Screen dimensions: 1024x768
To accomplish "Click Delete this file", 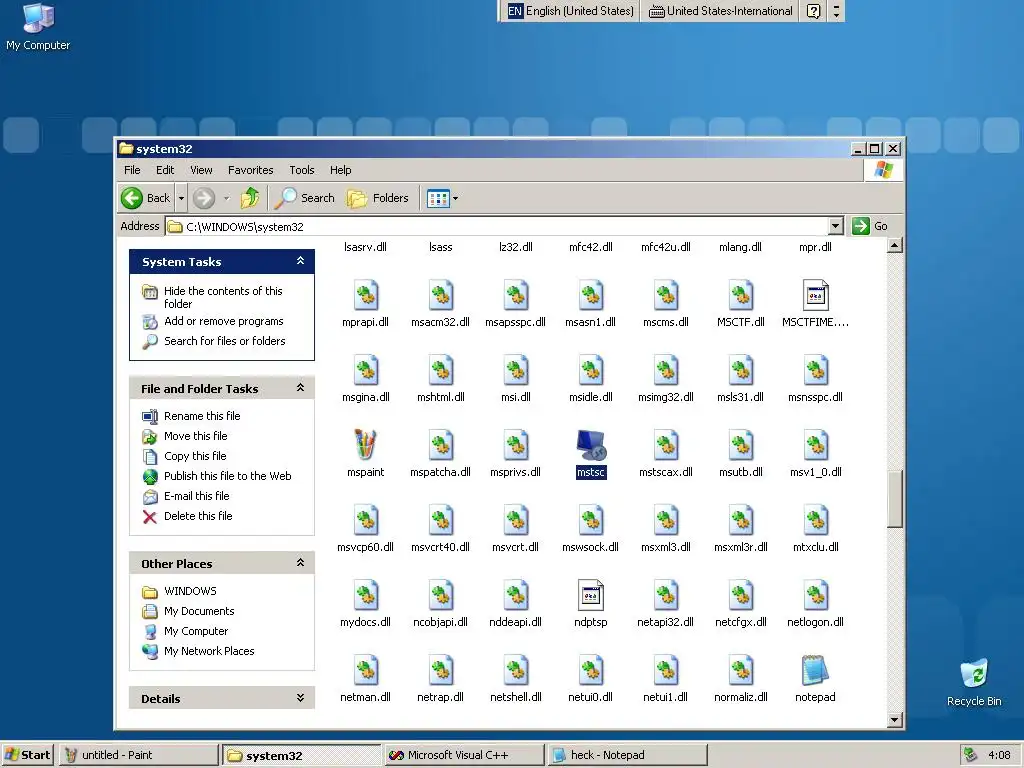I will point(198,516).
